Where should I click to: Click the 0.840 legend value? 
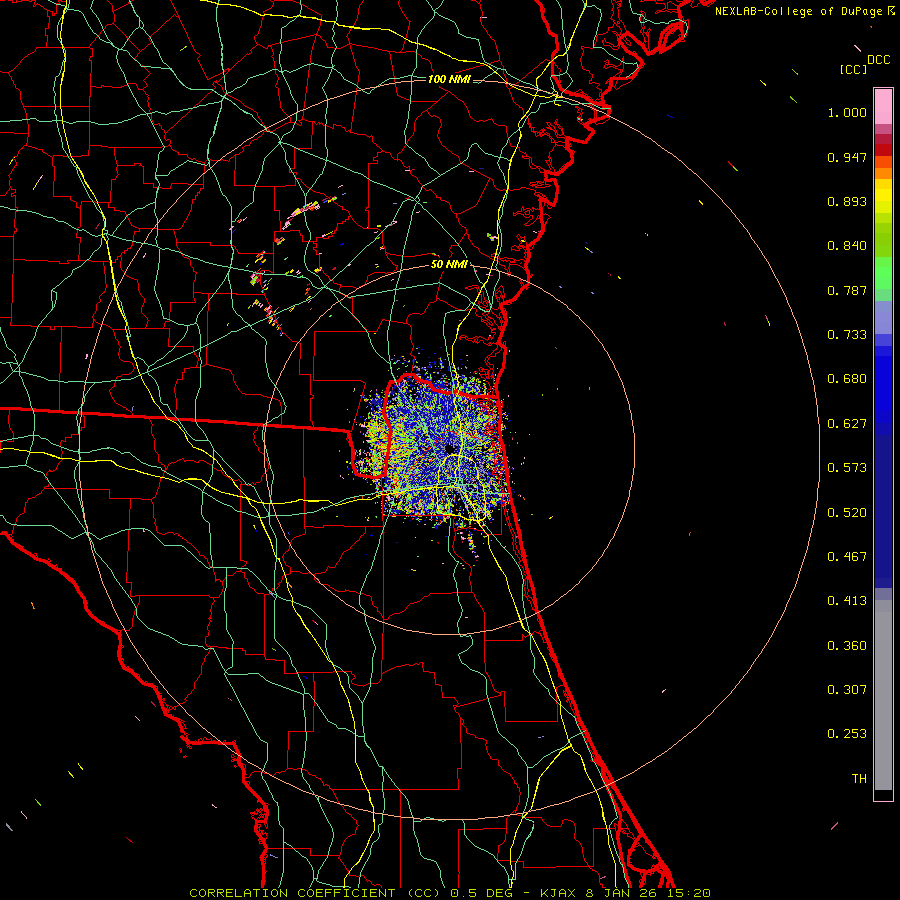tap(847, 246)
